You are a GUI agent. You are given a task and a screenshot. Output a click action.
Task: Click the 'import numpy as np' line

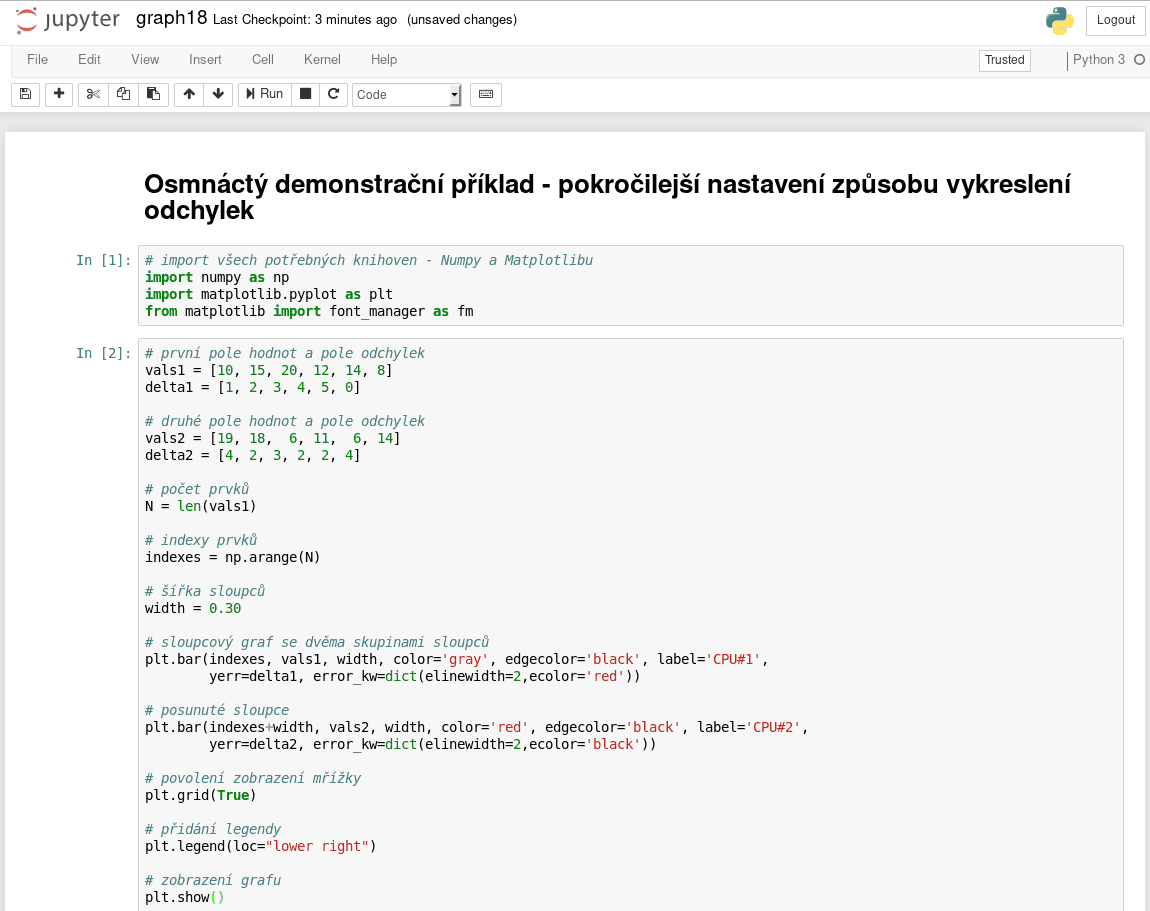[x=217, y=277]
